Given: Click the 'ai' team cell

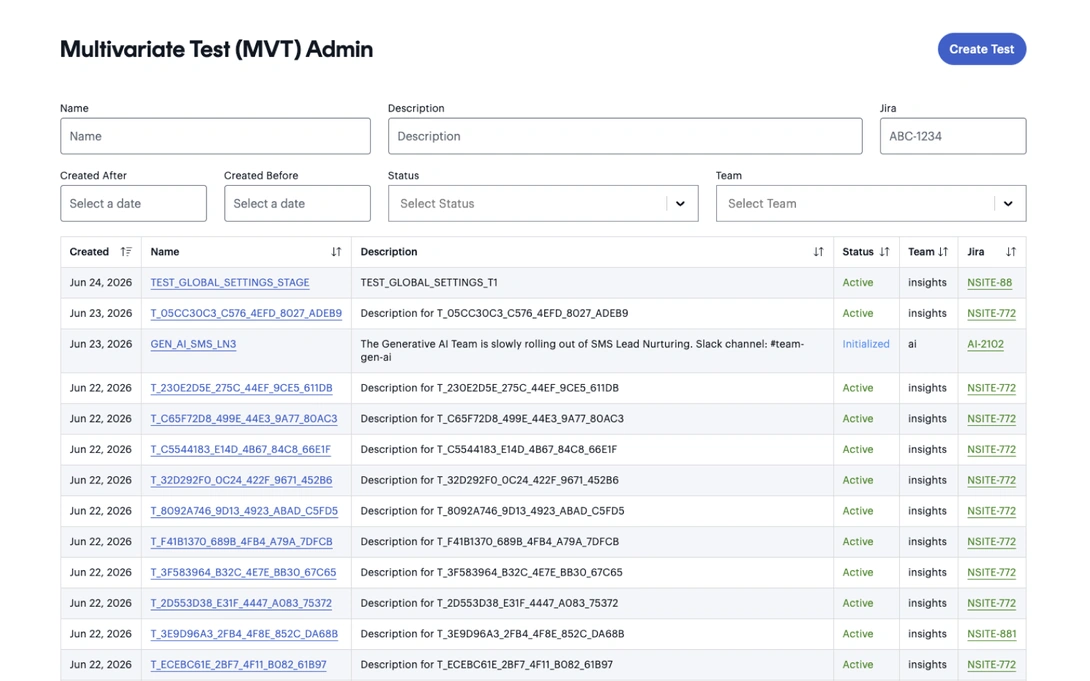Looking at the screenshot, I should click(912, 344).
